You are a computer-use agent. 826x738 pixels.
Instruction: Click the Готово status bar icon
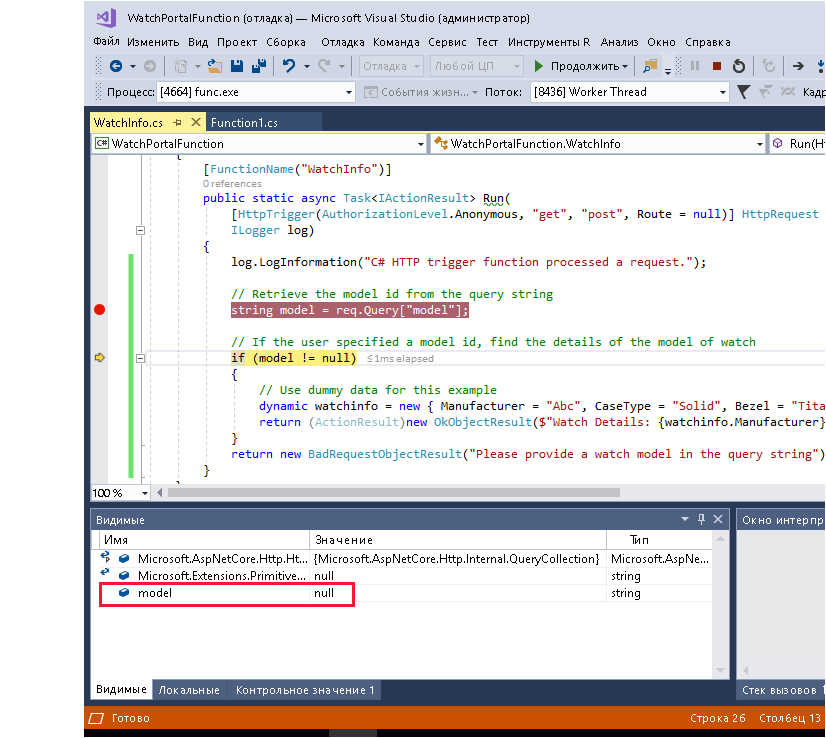96,719
